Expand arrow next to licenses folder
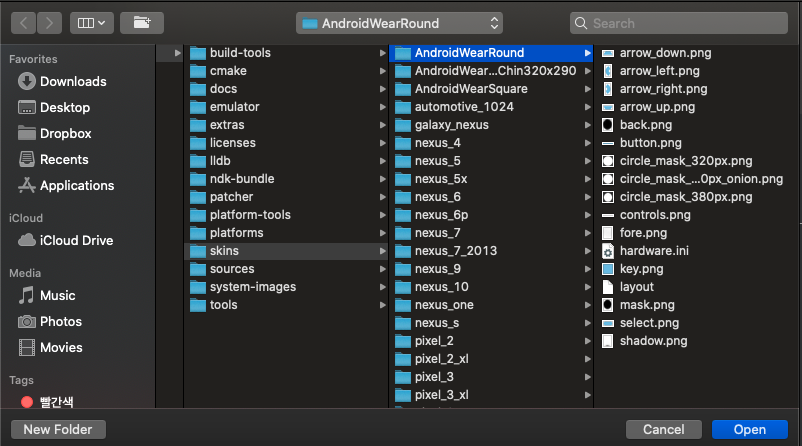The height and width of the screenshot is (446, 802). pyautogui.click(x=383, y=143)
